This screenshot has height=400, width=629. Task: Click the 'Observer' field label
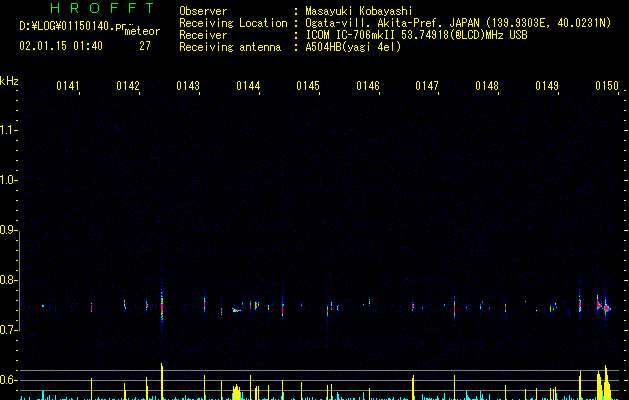(x=203, y=11)
